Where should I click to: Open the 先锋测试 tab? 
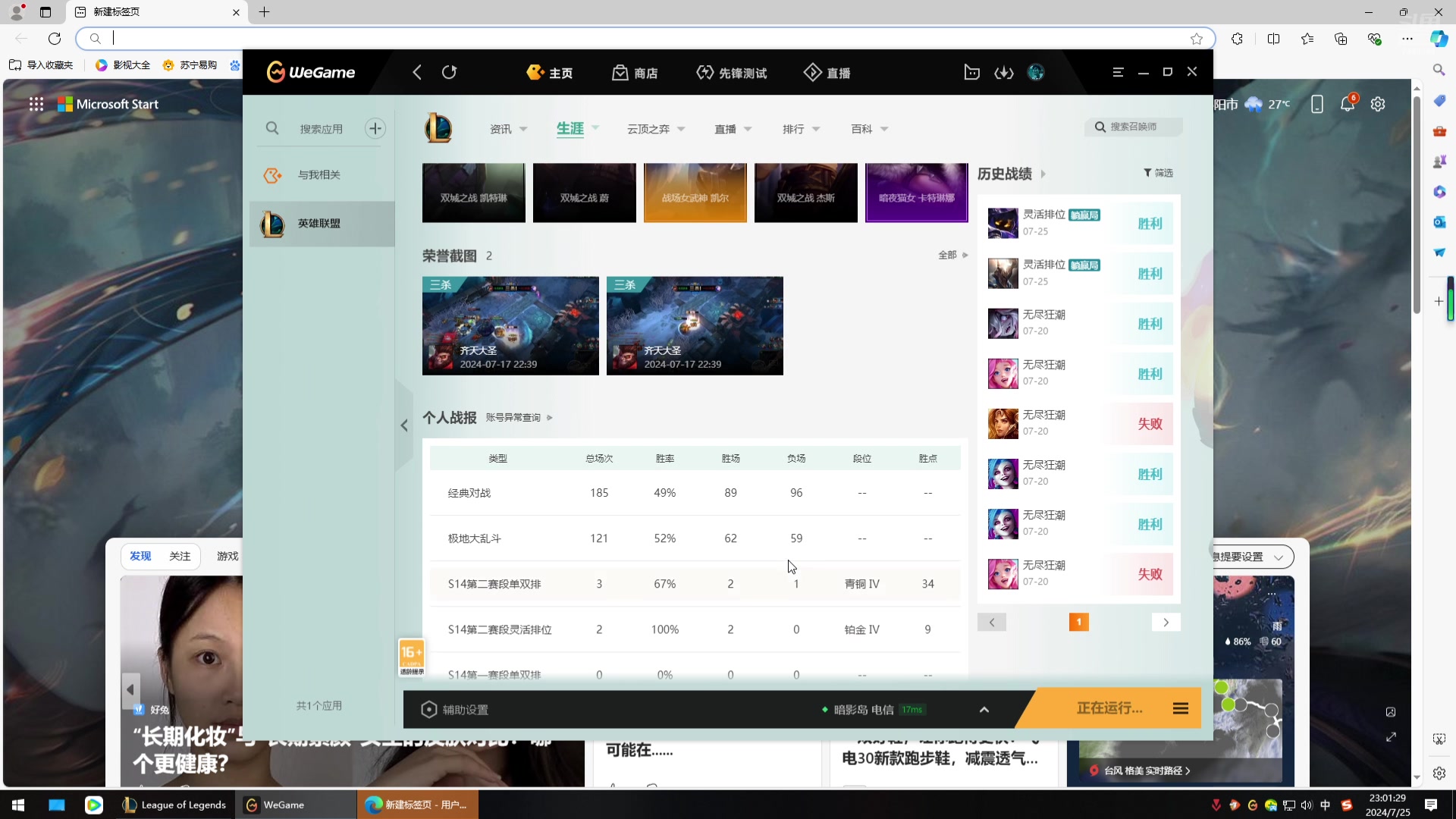tap(732, 73)
